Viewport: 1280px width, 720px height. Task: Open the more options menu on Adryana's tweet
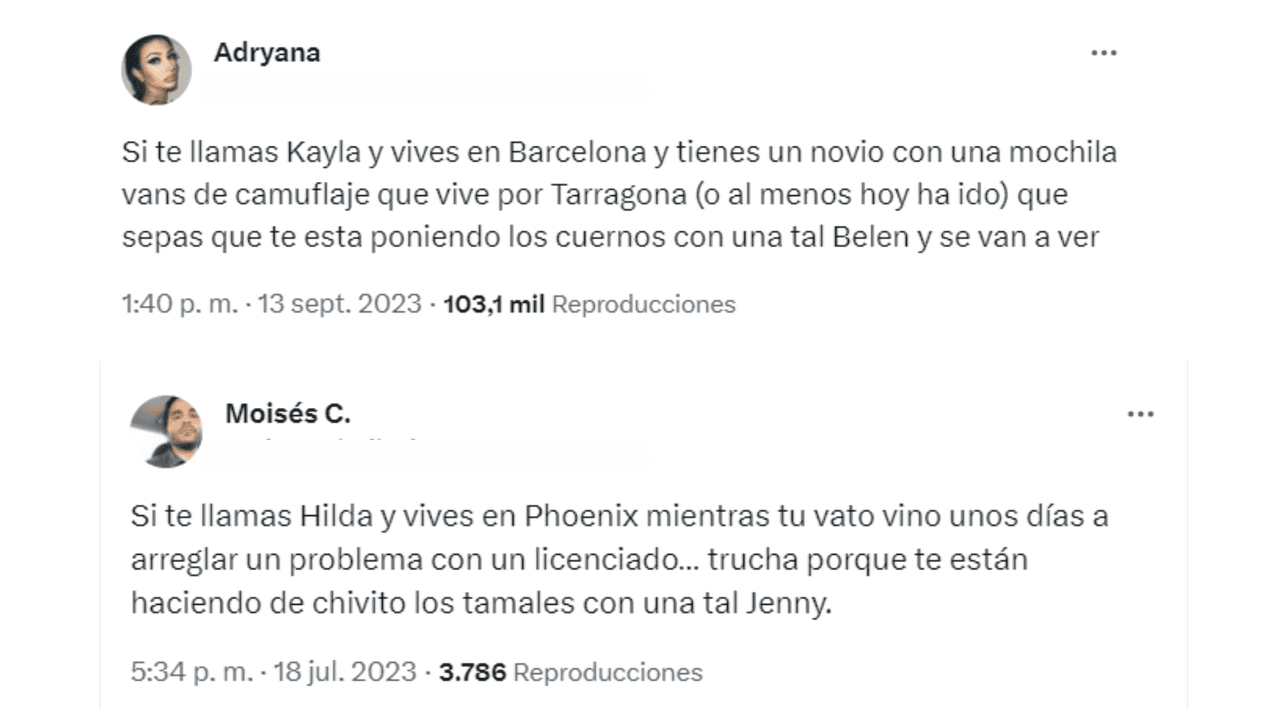1106,52
